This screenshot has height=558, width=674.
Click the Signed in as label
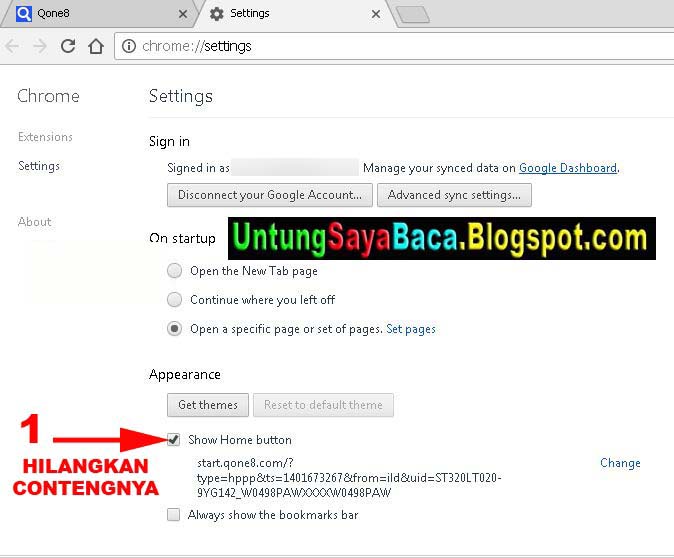[x=198, y=168]
